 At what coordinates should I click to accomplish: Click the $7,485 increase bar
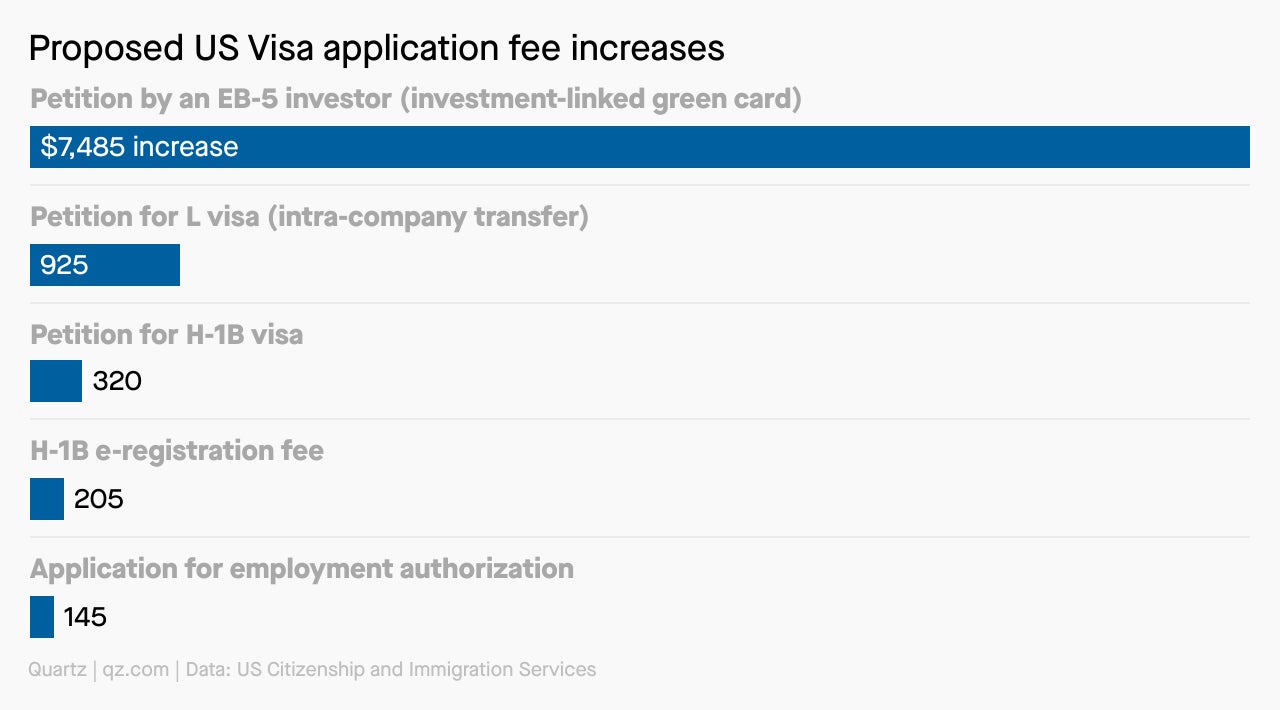pyautogui.click(x=640, y=147)
